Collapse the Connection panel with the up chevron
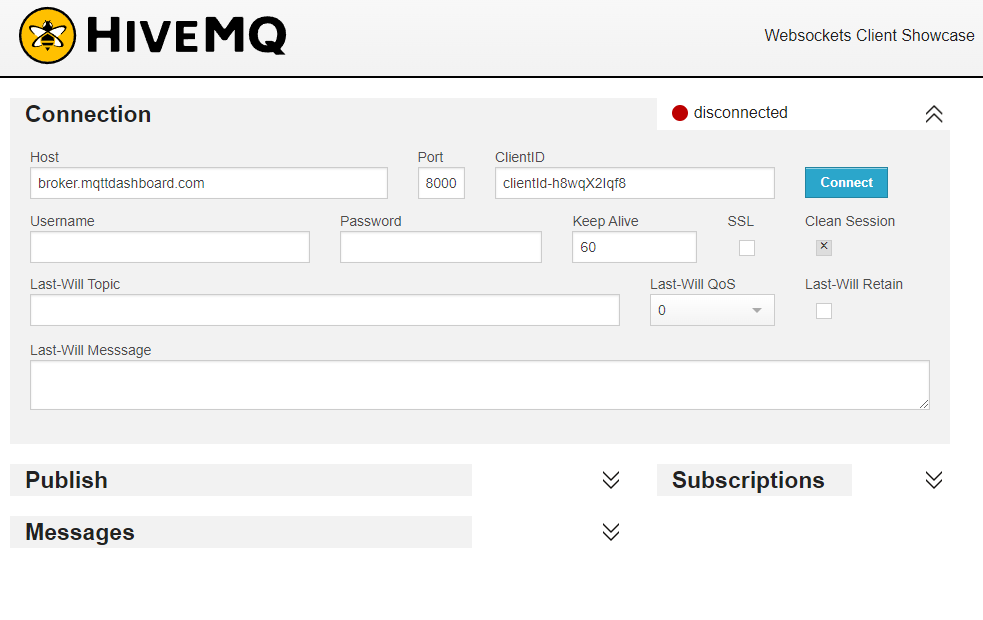This screenshot has height=620, width=983. click(933, 114)
